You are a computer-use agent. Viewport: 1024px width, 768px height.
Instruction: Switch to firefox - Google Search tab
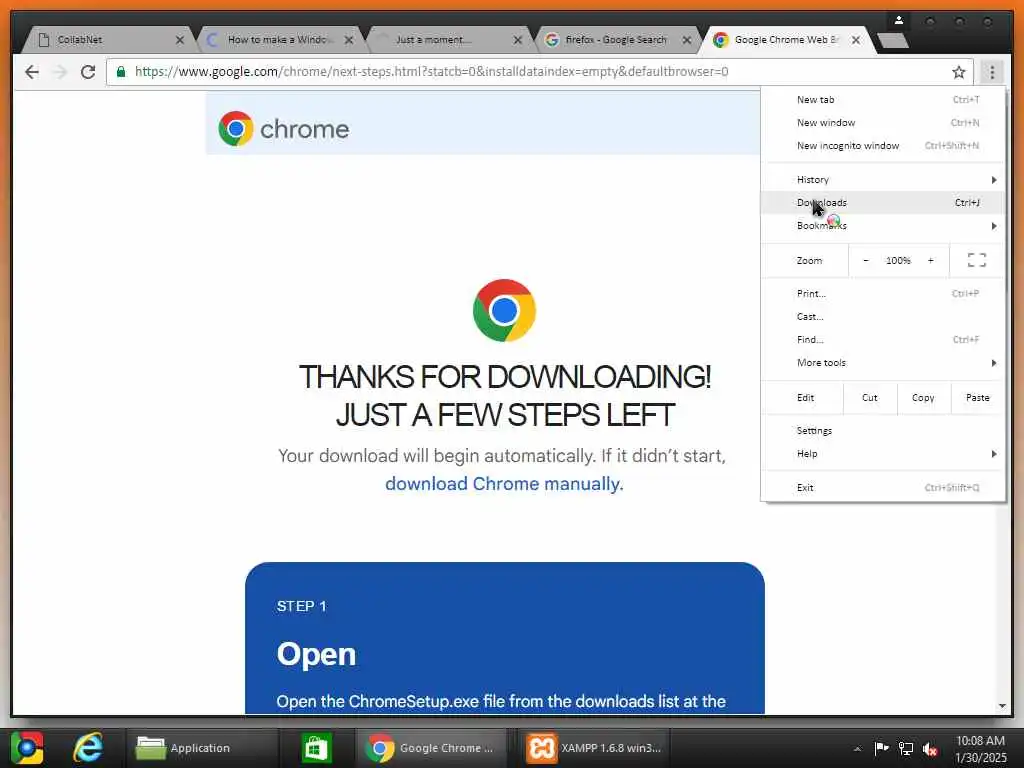click(614, 40)
